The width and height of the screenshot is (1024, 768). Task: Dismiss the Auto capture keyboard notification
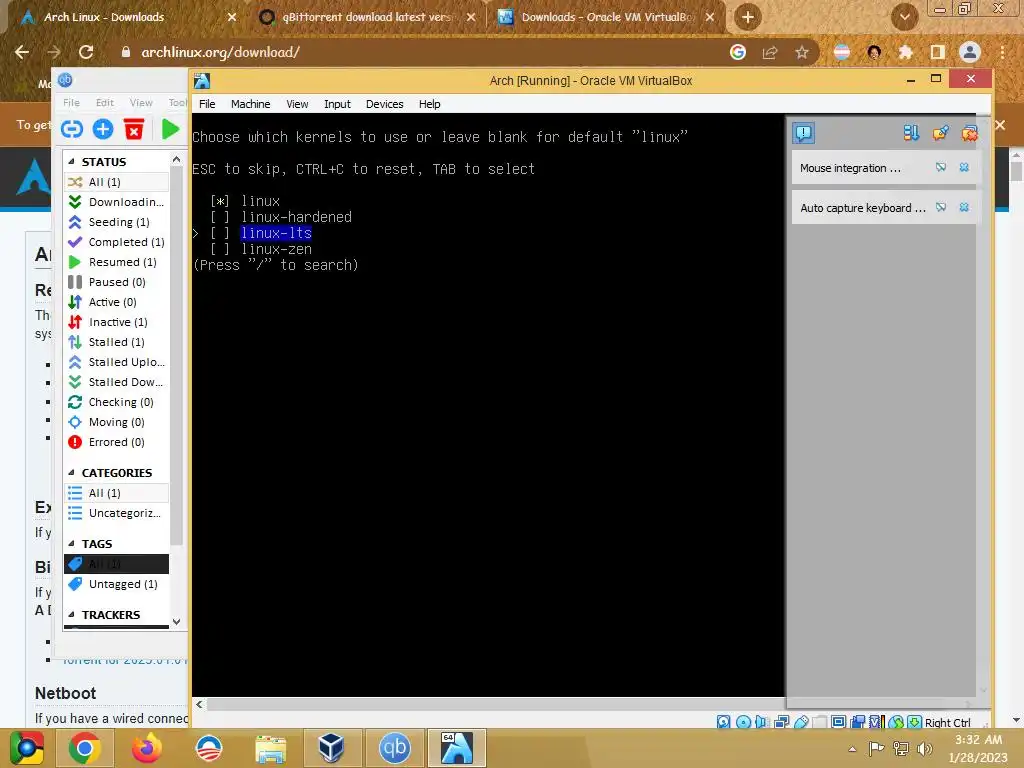(x=964, y=208)
